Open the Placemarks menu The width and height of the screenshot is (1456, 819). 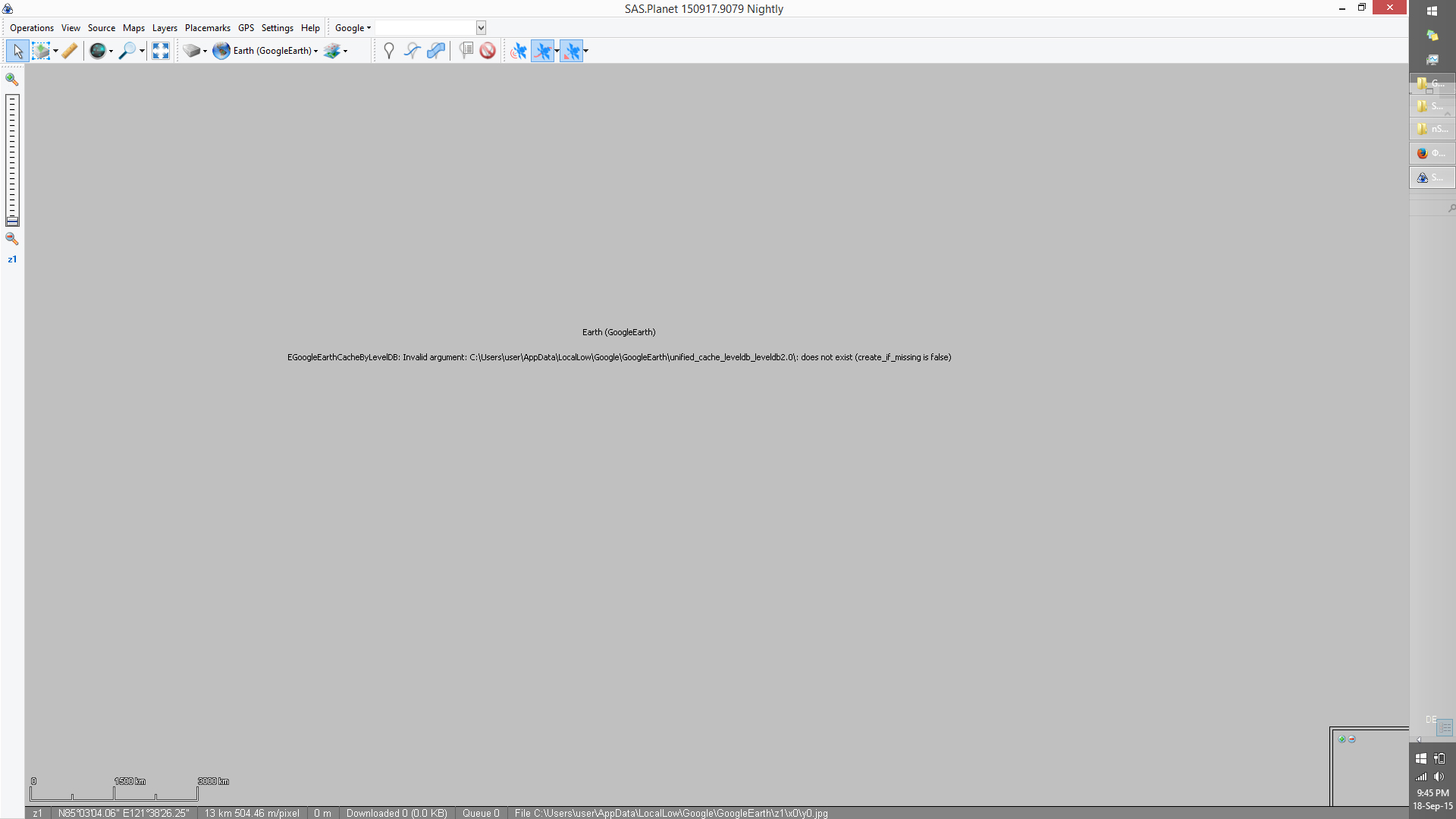pyautogui.click(x=207, y=28)
